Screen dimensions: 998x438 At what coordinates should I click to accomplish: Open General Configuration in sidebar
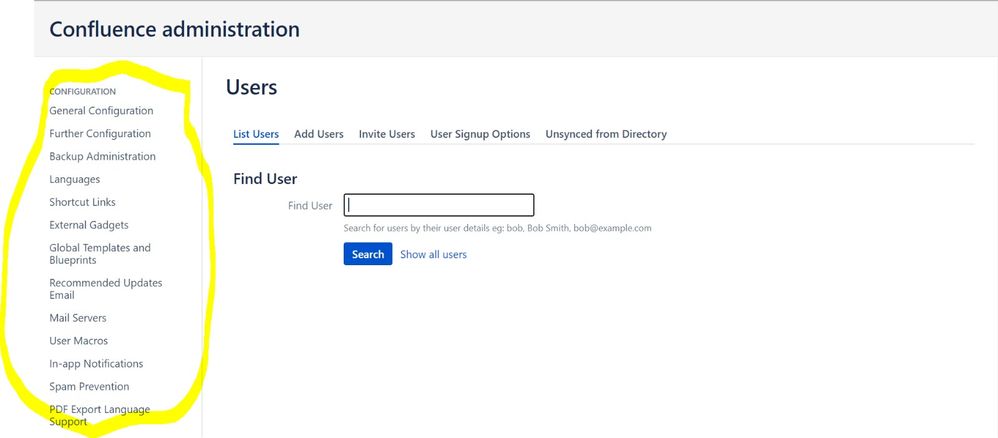(101, 111)
